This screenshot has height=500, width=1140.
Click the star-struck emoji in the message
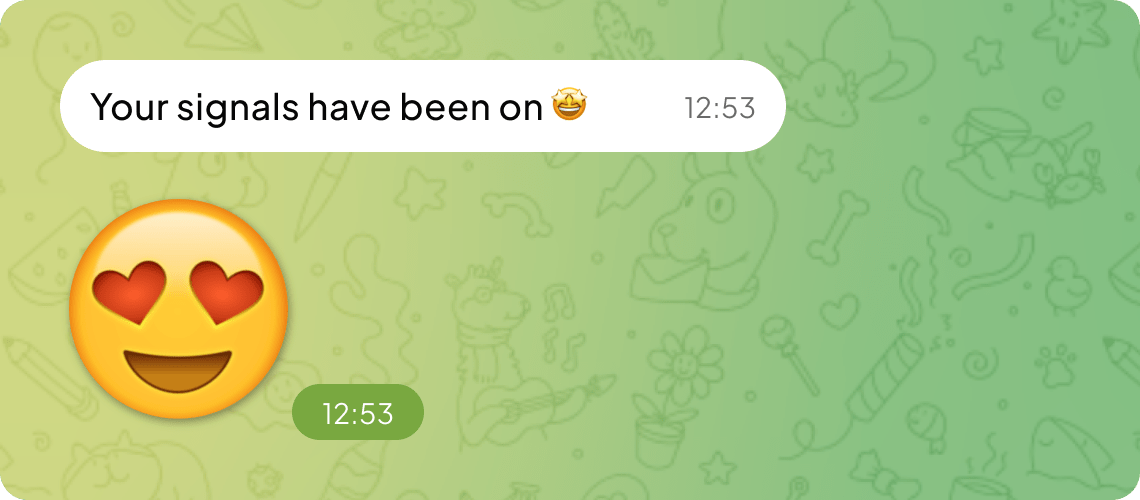coord(569,107)
